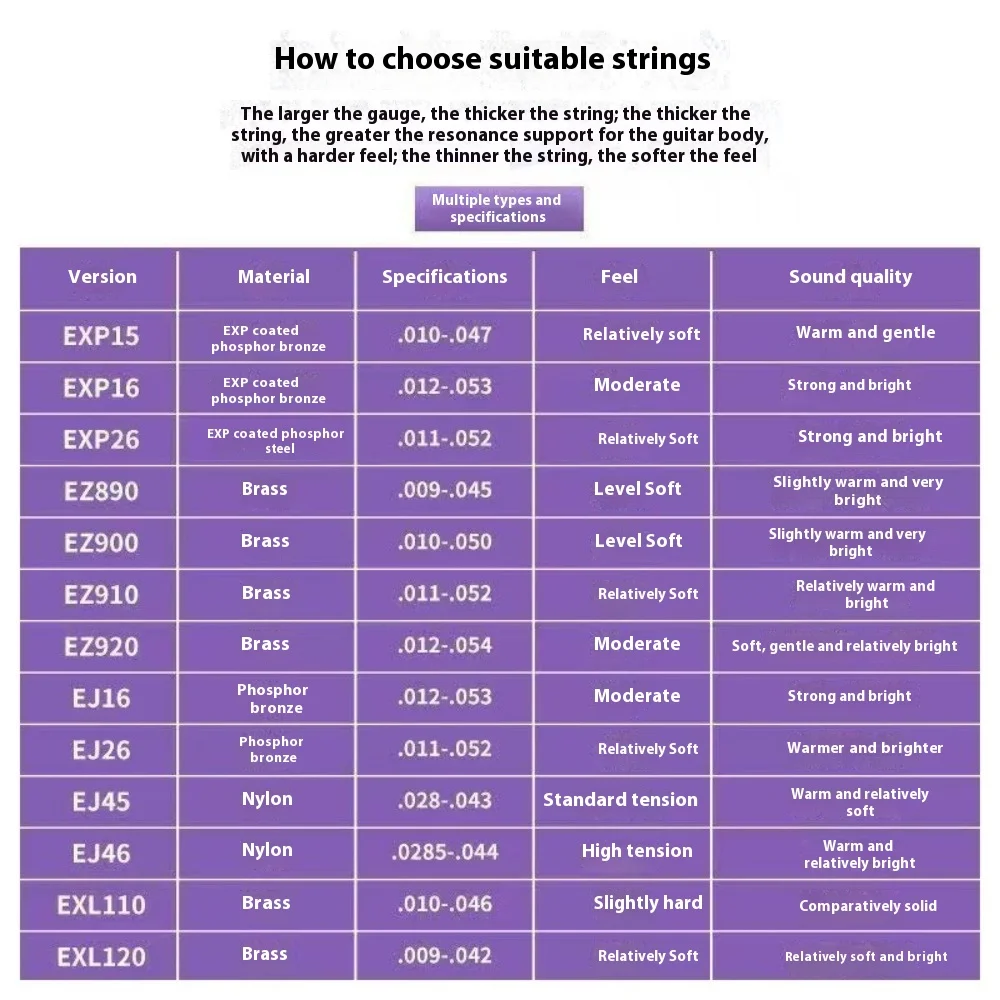Select the EXP16 version cell

point(101,388)
